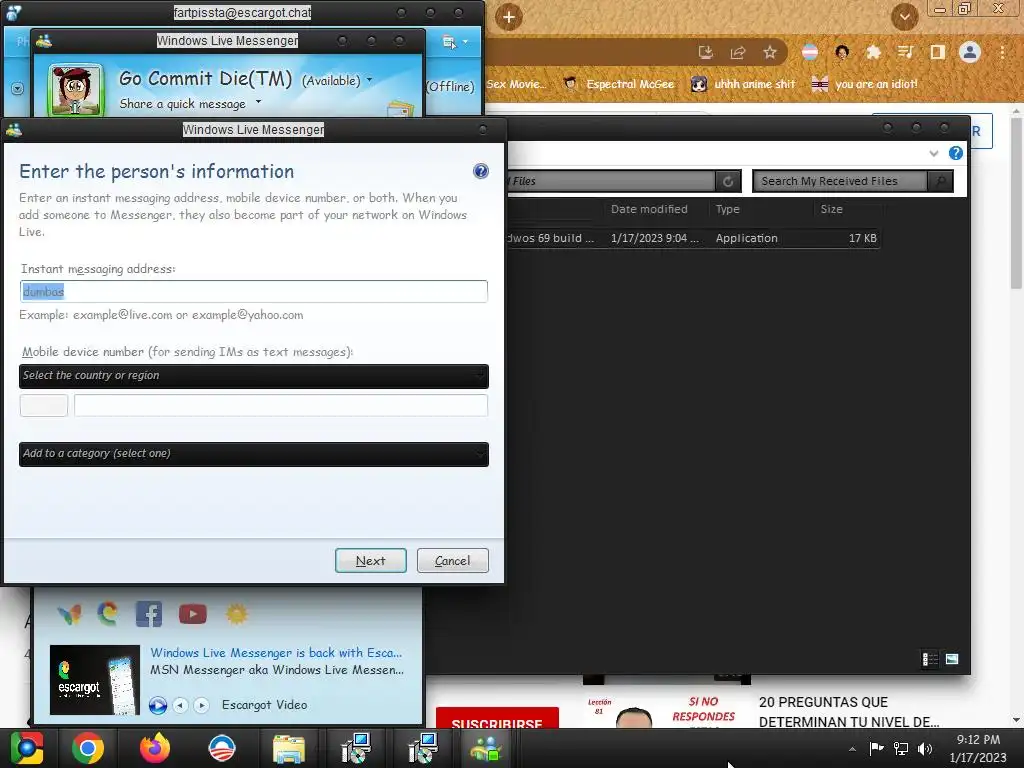The width and height of the screenshot is (1024, 768).
Task: Click Windows Live Messenger taskbar icon
Action: (486, 748)
